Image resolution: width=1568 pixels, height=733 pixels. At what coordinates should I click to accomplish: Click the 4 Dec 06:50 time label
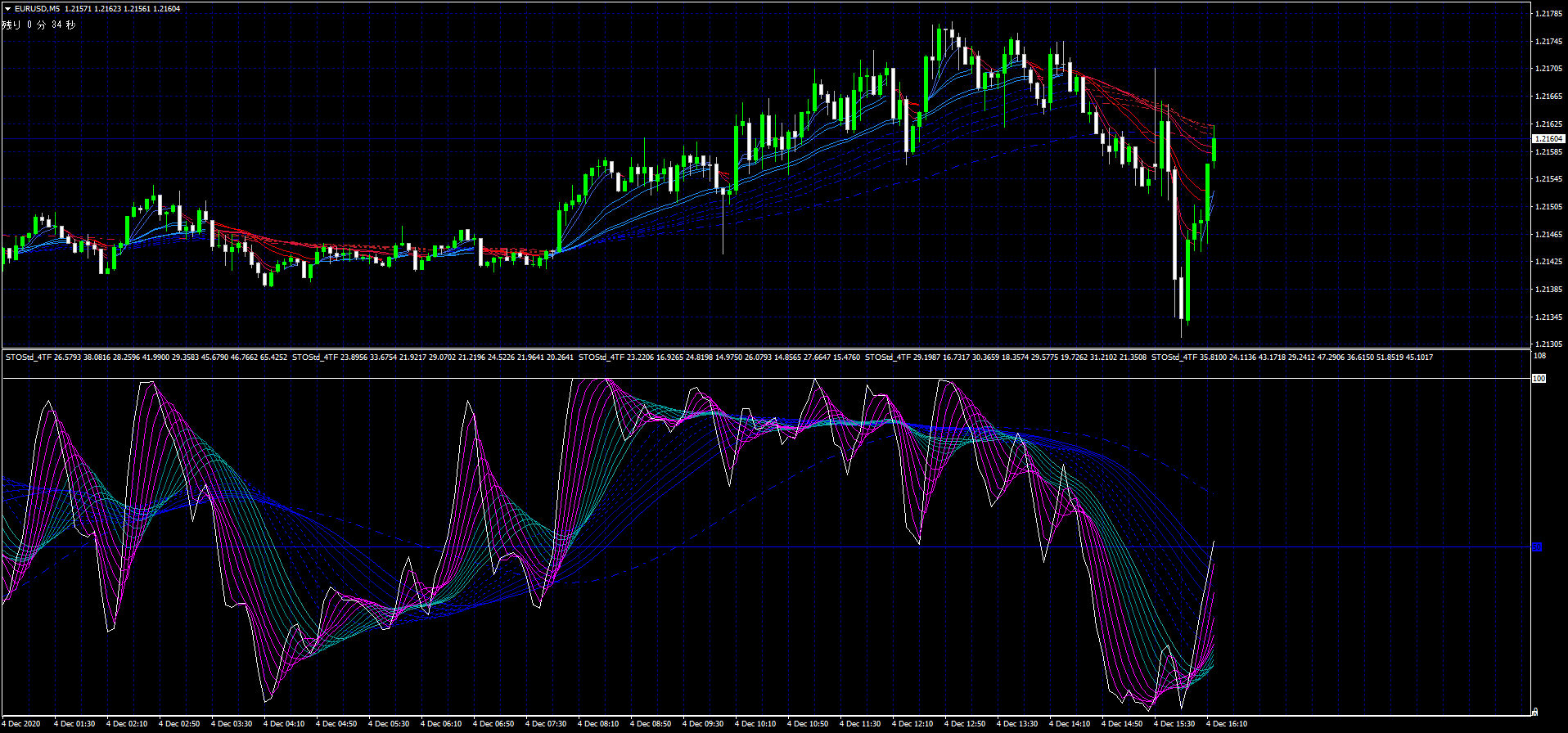[x=493, y=724]
